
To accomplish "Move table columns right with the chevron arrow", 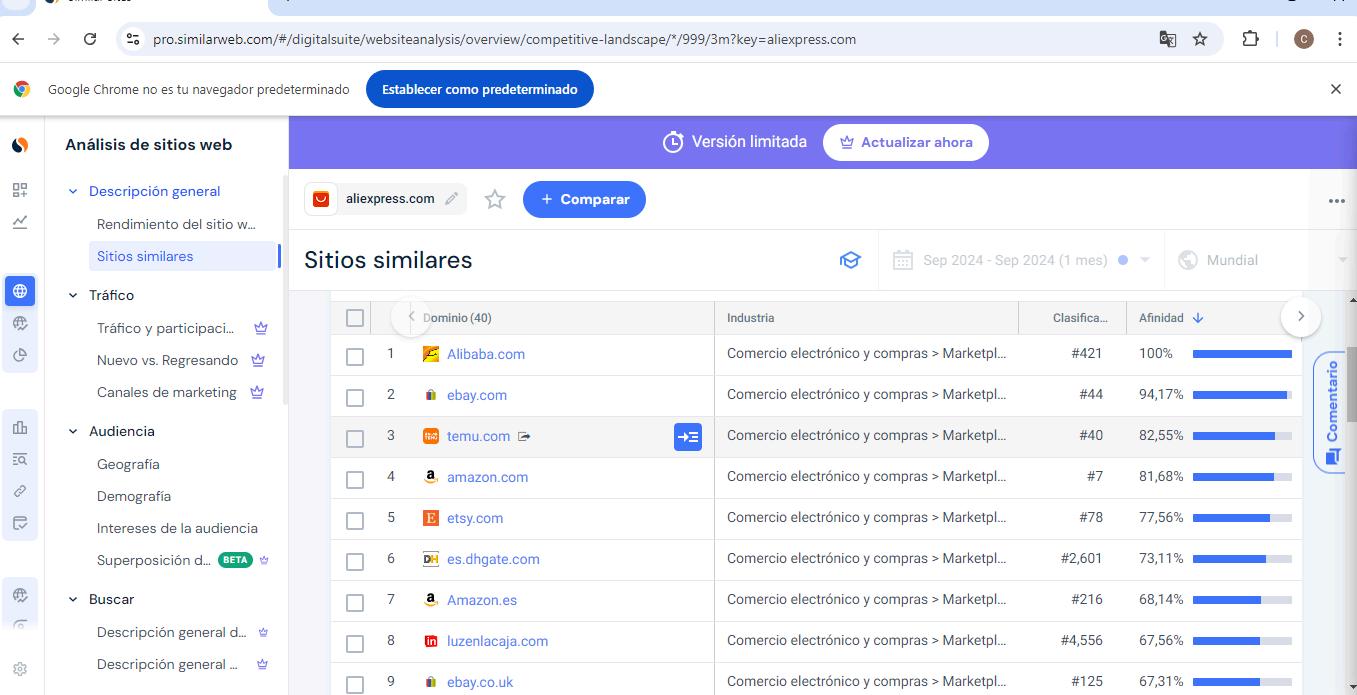I will pos(1301,316).
